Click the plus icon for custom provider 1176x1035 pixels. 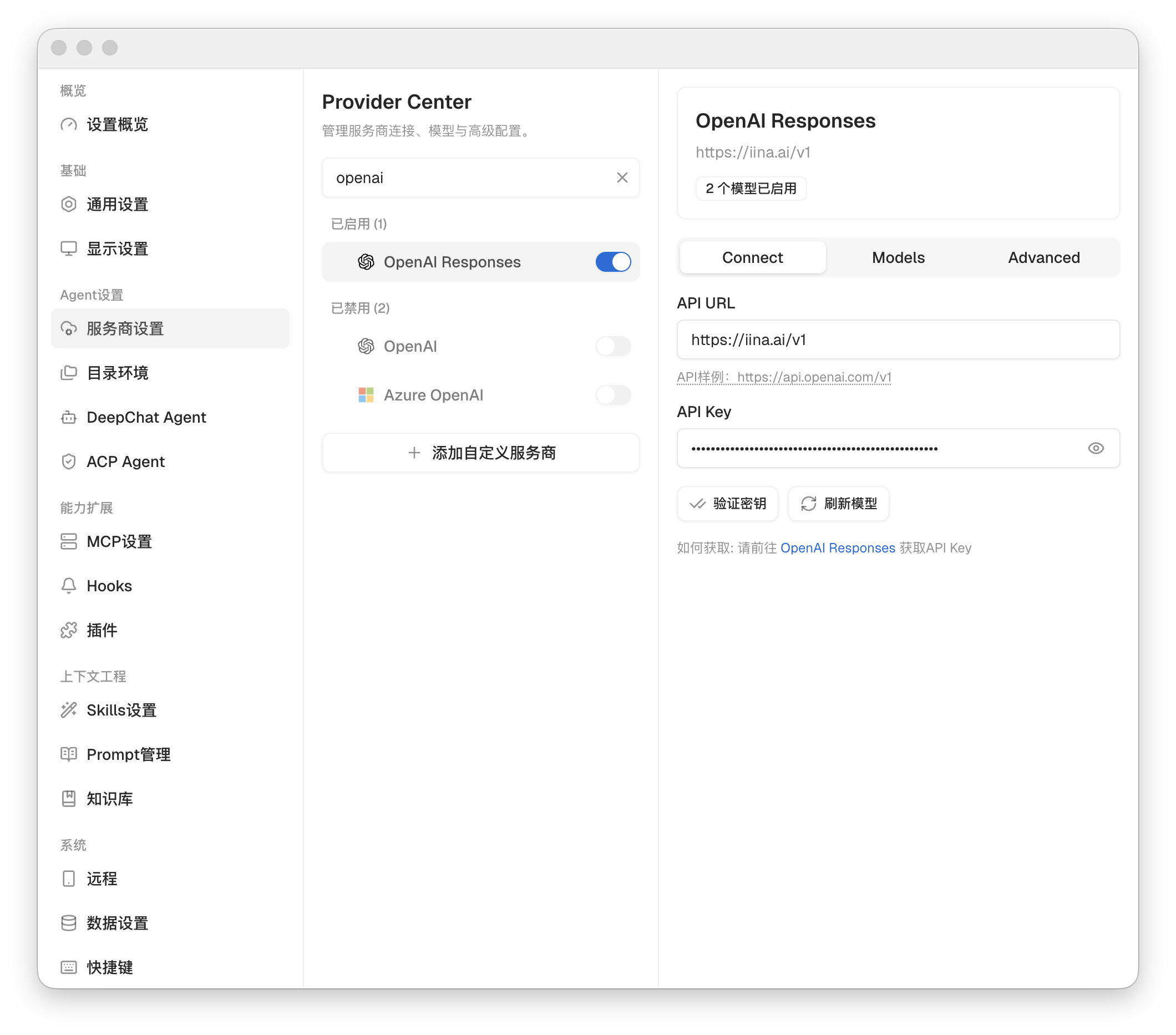414,453
